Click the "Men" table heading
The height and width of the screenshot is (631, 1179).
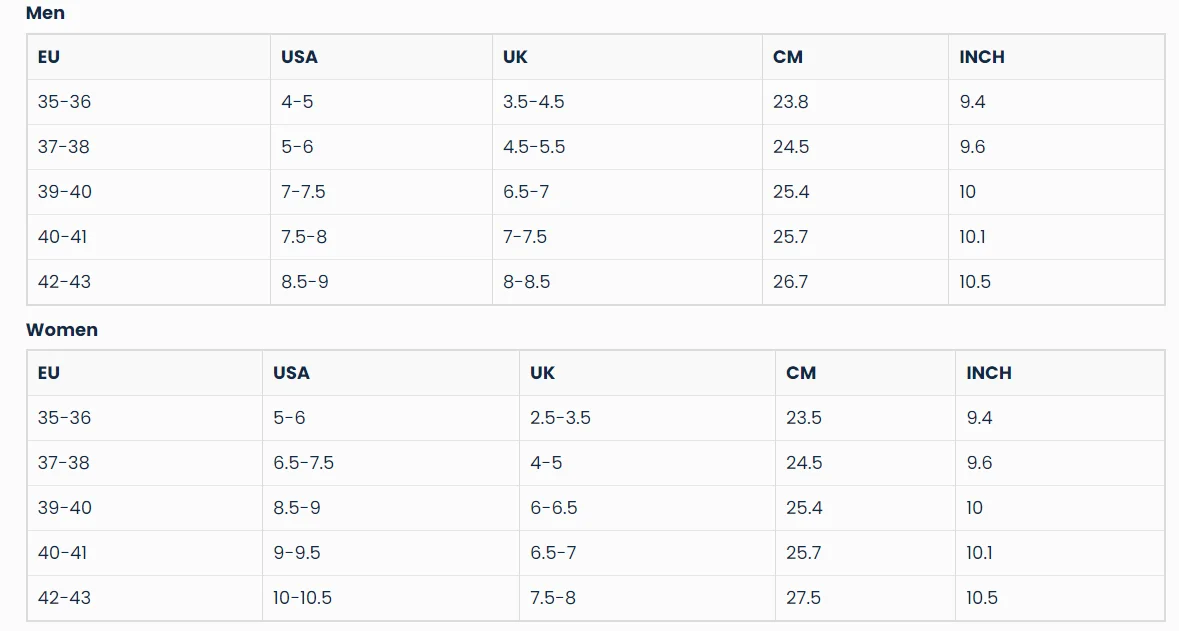45,13
